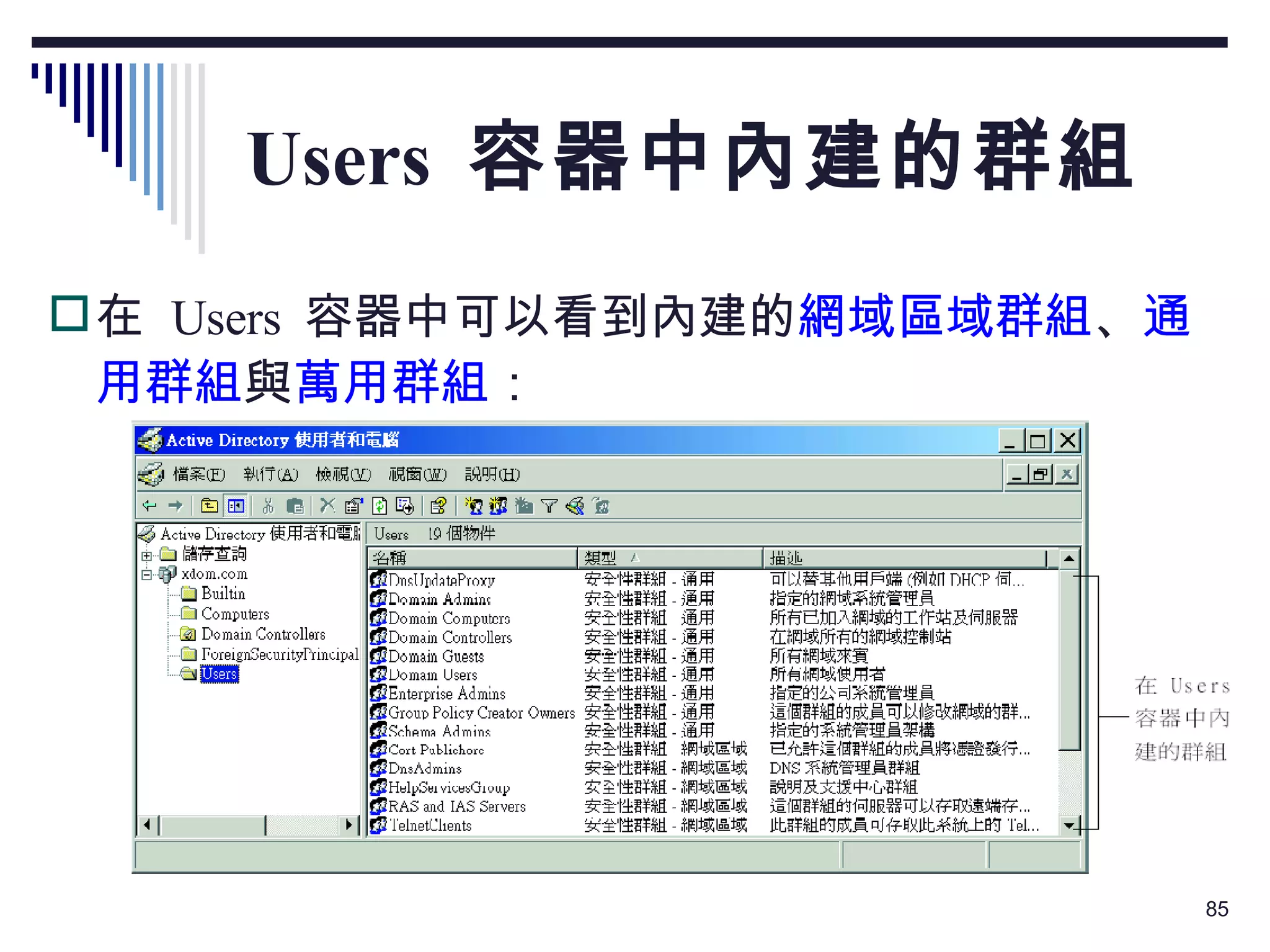Image resolution: width=1270 pixels, height=952 pixels.
Task: Open the 檔案(F) menu
Action: (199, 474)
